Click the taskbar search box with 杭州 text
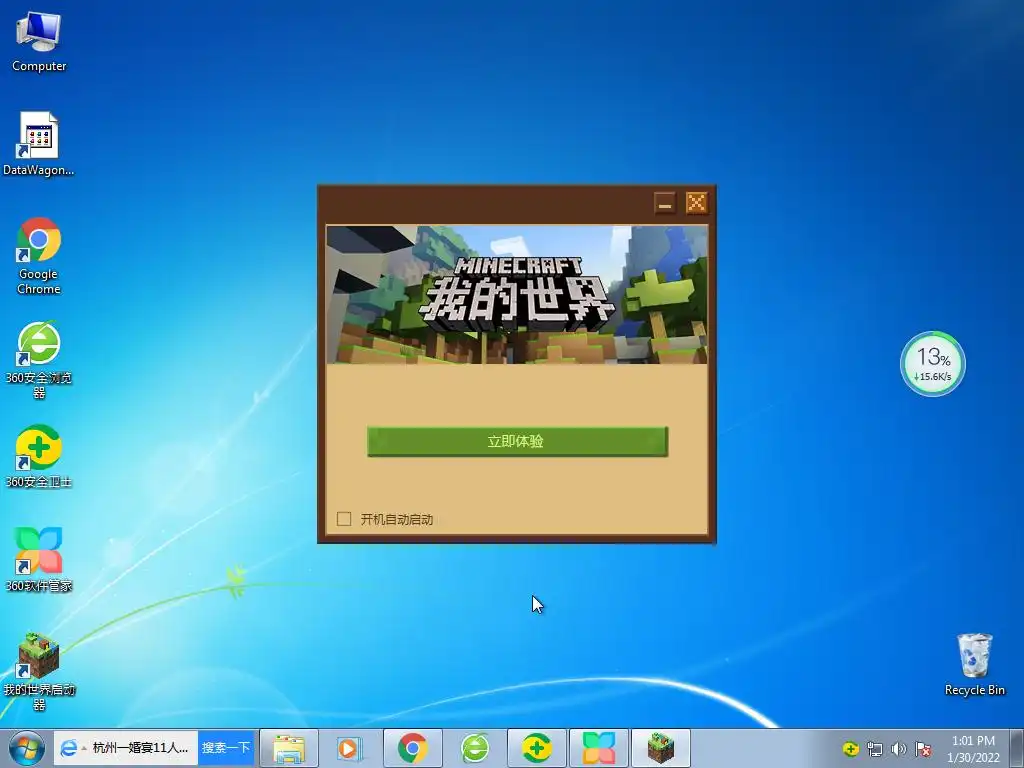1024x768 pixels. click(x=126, y=748)
